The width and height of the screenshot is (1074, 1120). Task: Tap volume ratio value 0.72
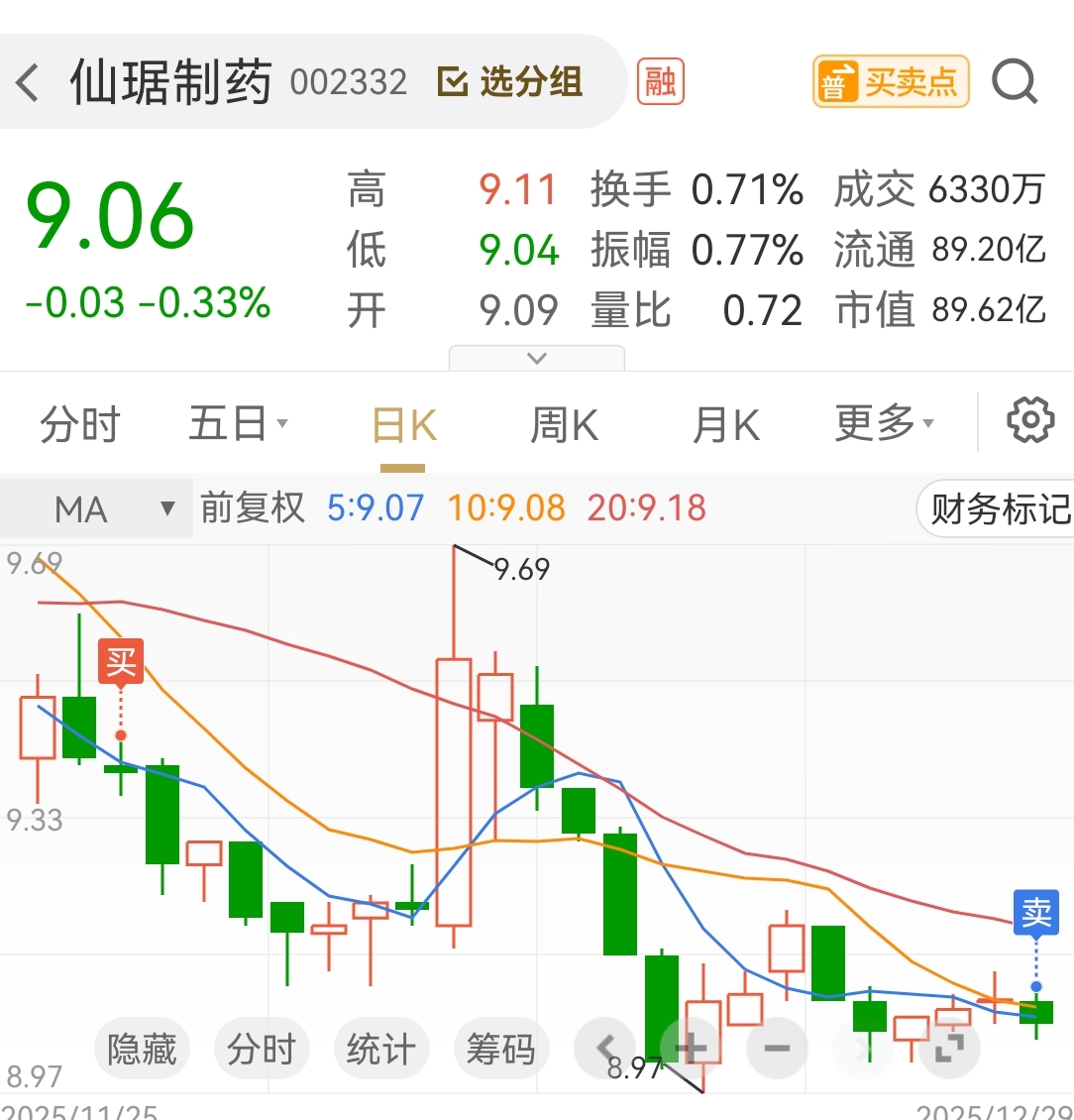coord(763,310)
